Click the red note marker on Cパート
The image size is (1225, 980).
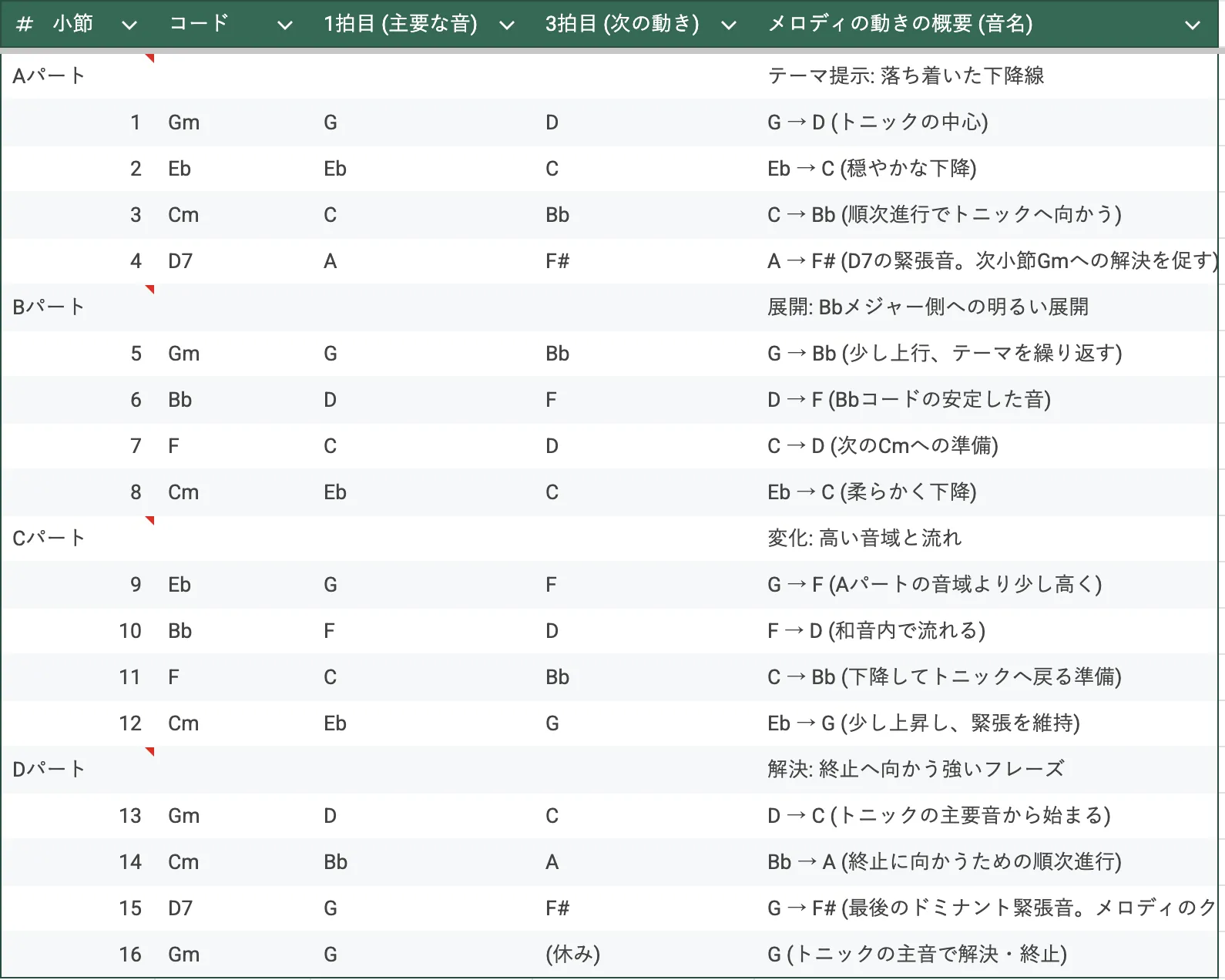(150, 521)
